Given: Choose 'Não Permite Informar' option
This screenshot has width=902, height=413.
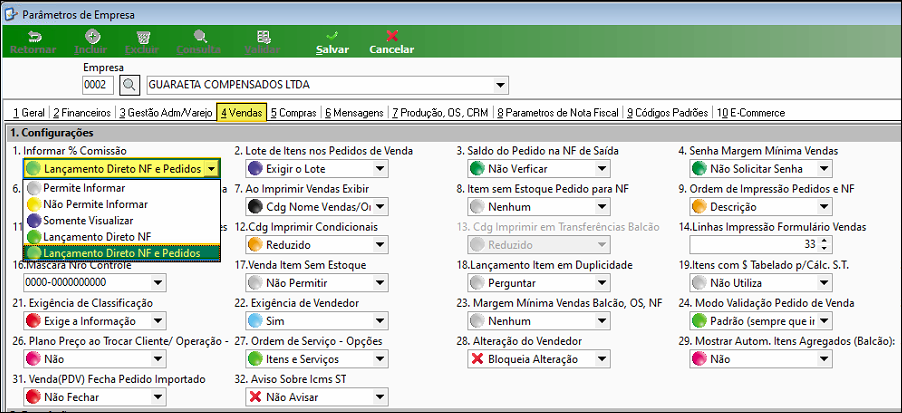Looking at the screenshot, I should (121, 204).
